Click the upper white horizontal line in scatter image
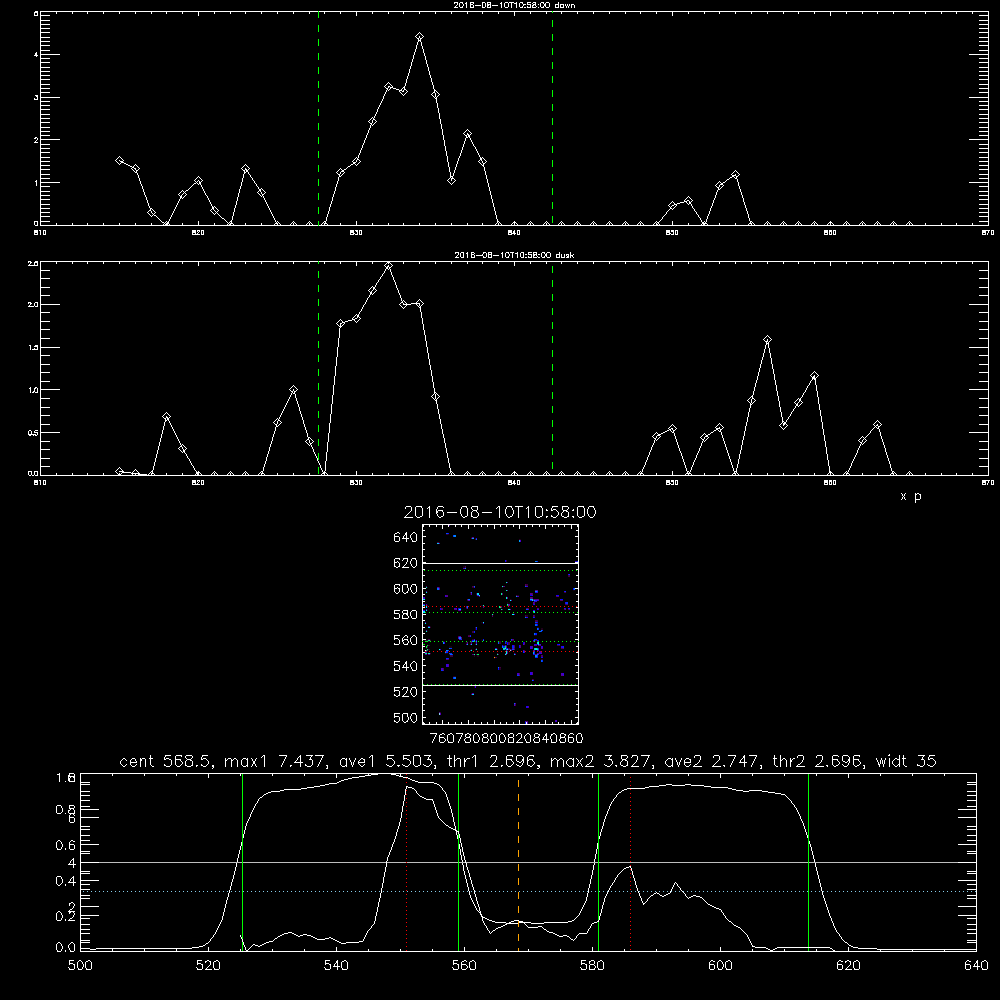This screenshot has width=1000, height=1000. (x=501, y=563)
